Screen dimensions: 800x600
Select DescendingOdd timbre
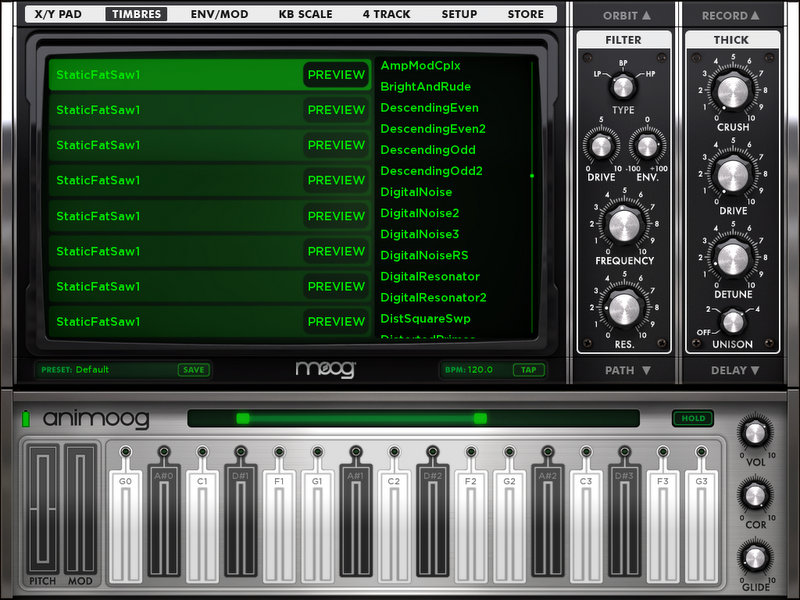[428, 150]
